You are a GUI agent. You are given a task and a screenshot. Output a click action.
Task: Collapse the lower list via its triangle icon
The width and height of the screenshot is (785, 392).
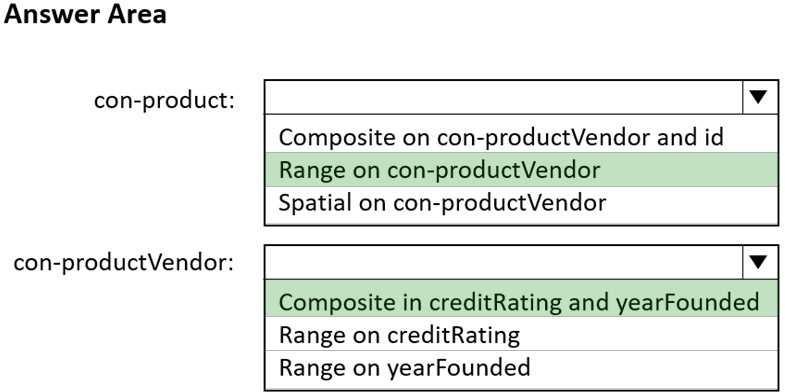(x=760, y=262)
